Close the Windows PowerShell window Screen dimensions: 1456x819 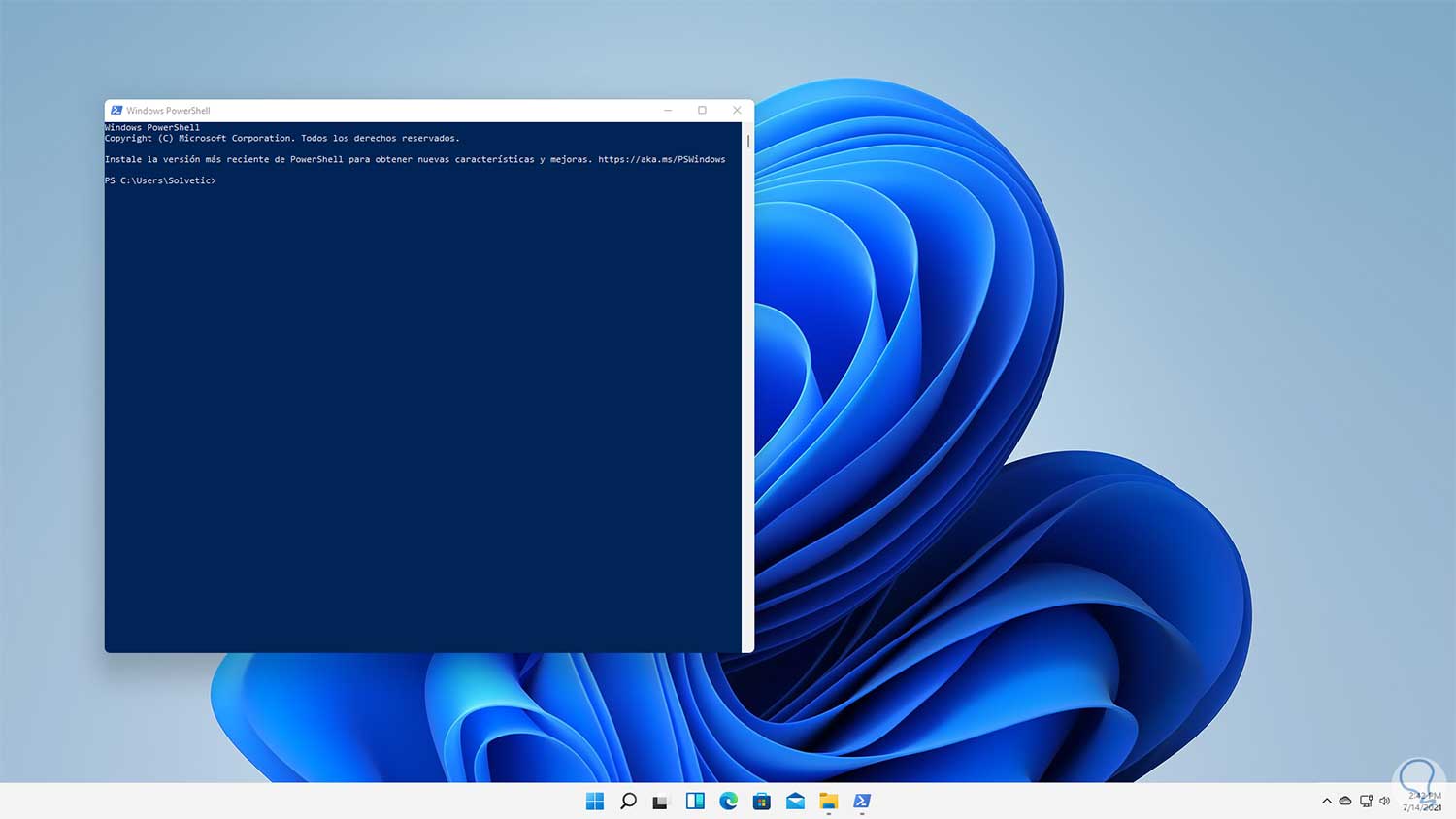737,111
